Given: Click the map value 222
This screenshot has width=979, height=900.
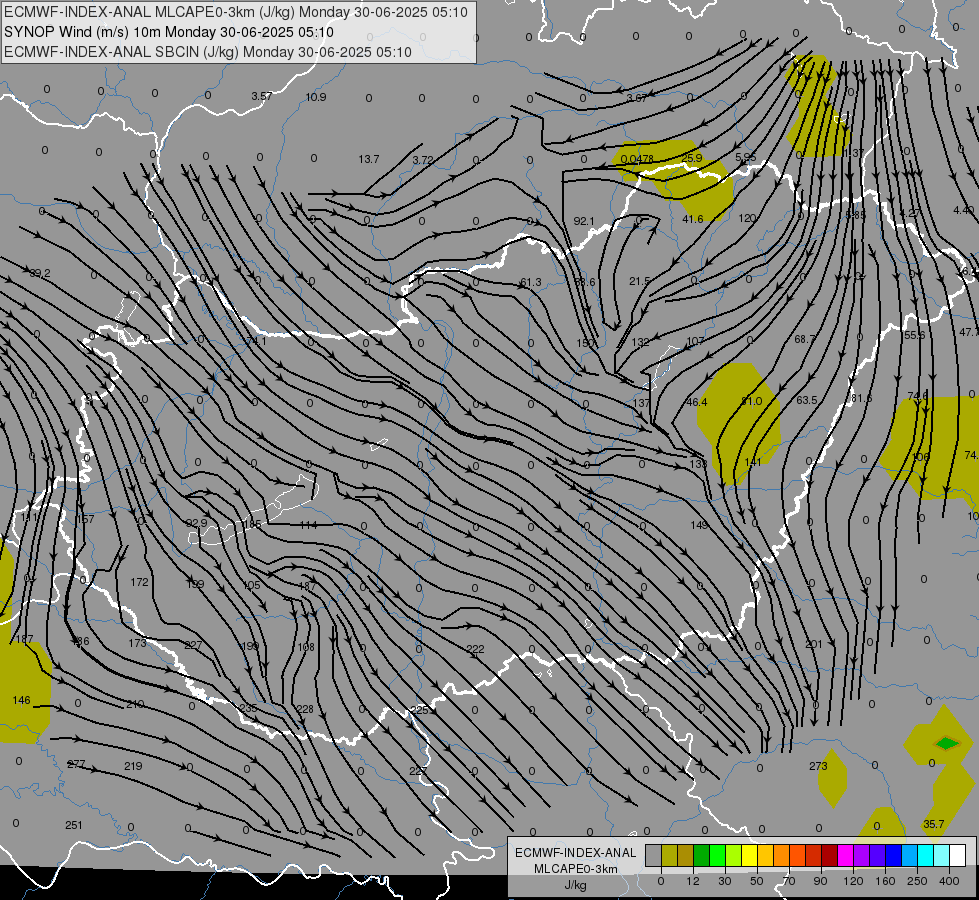Looking at the screenshot, I should (x=475, y=650).
